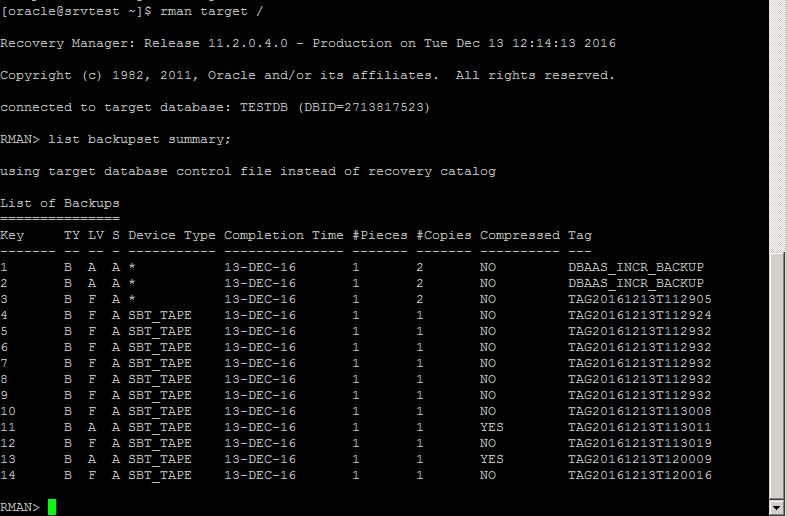Click the 'List of Backups' heading

pyautogui.click(x=60, y=203)
